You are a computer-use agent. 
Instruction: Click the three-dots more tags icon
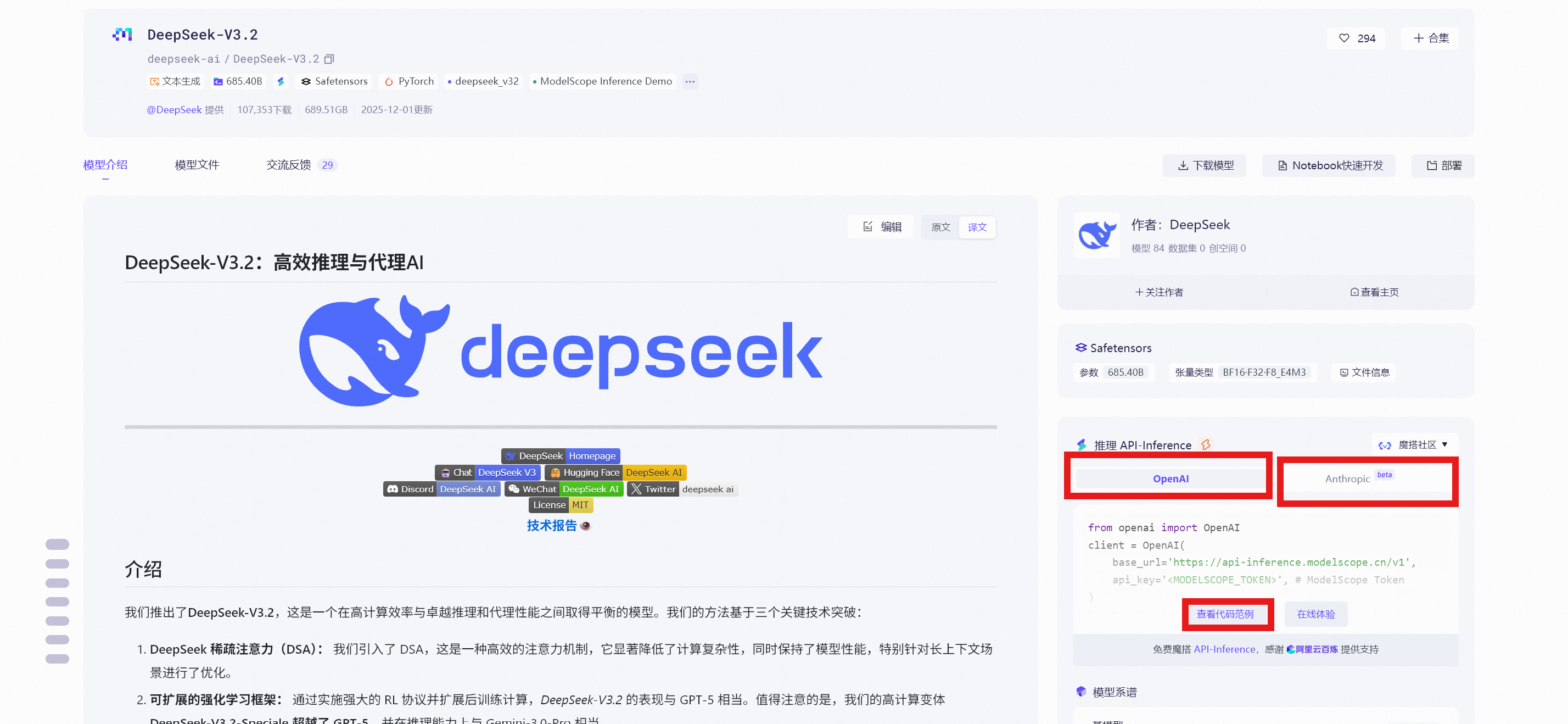(x=690, y=82)
